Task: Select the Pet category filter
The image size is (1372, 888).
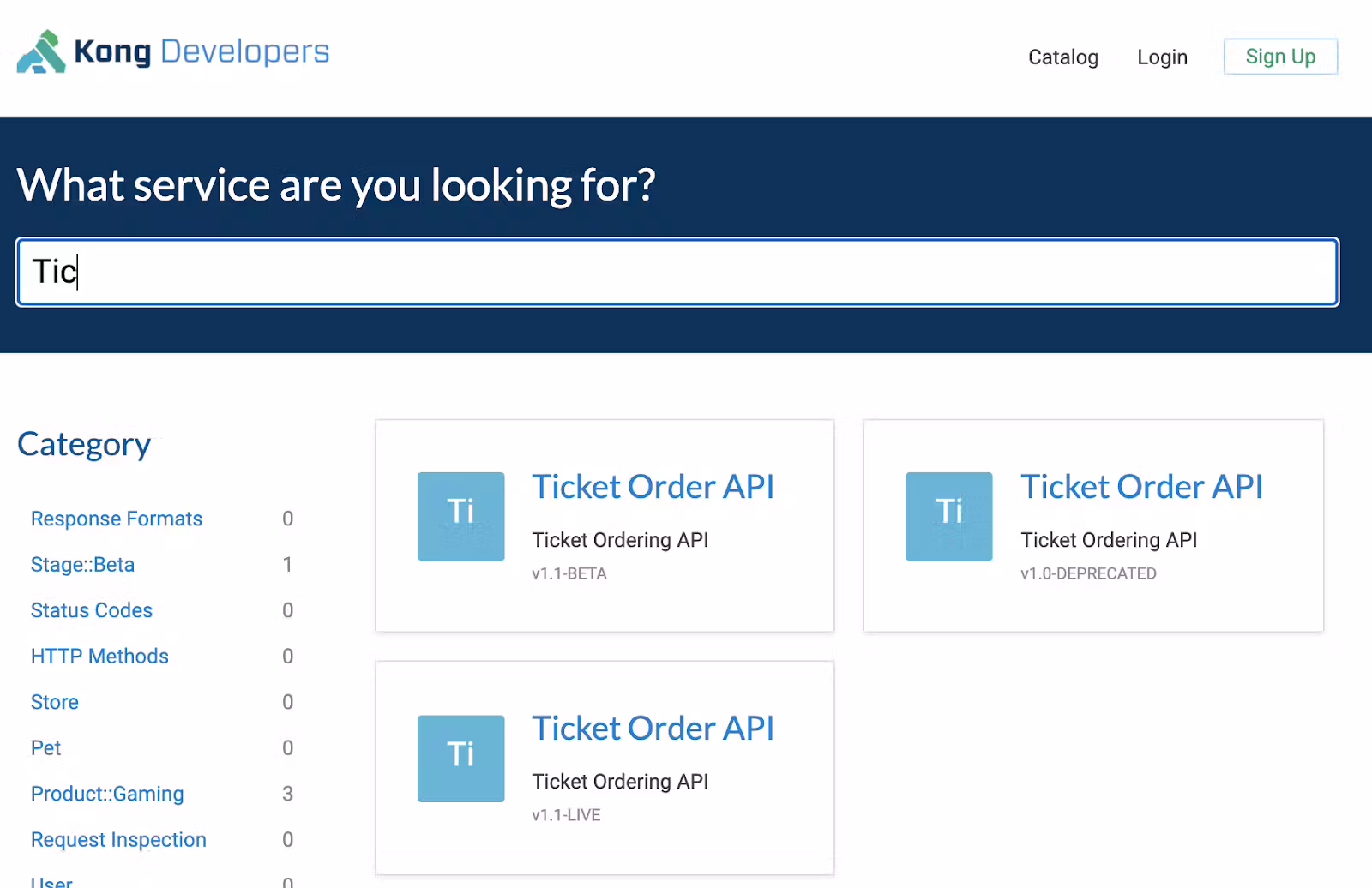Action: (46, 748)
